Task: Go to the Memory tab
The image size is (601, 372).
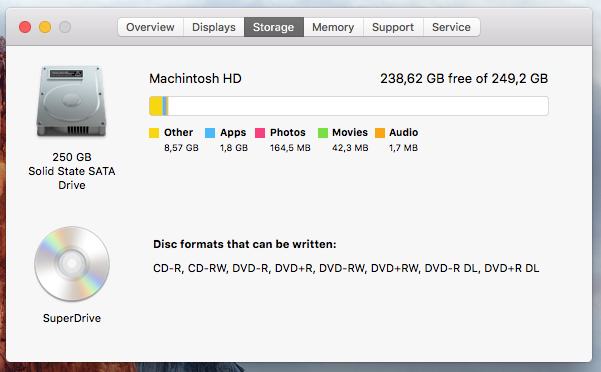Action: (x=333, y=27)
